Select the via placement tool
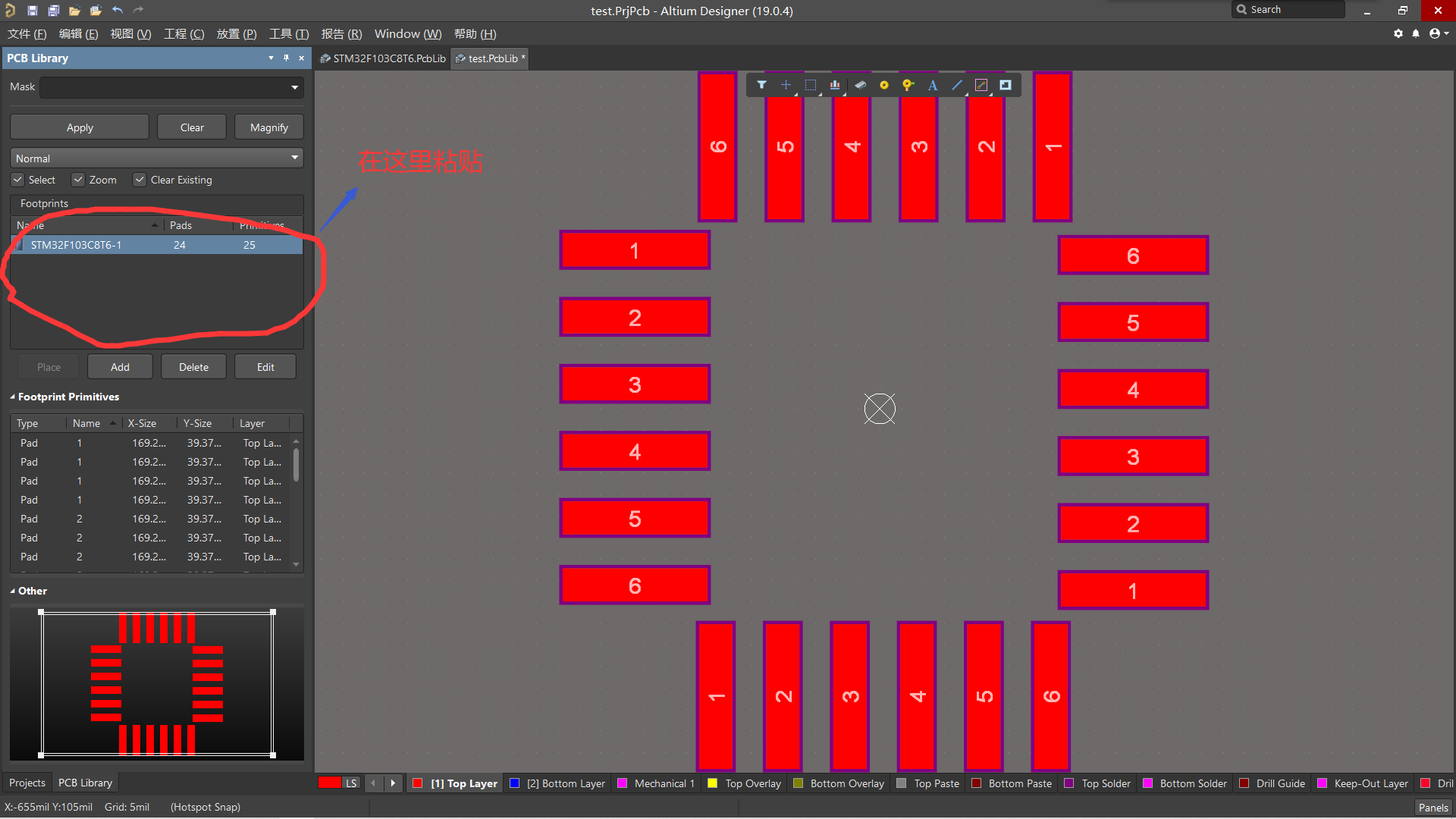Viewport: 1456px width, 819px height. point(883,85)
